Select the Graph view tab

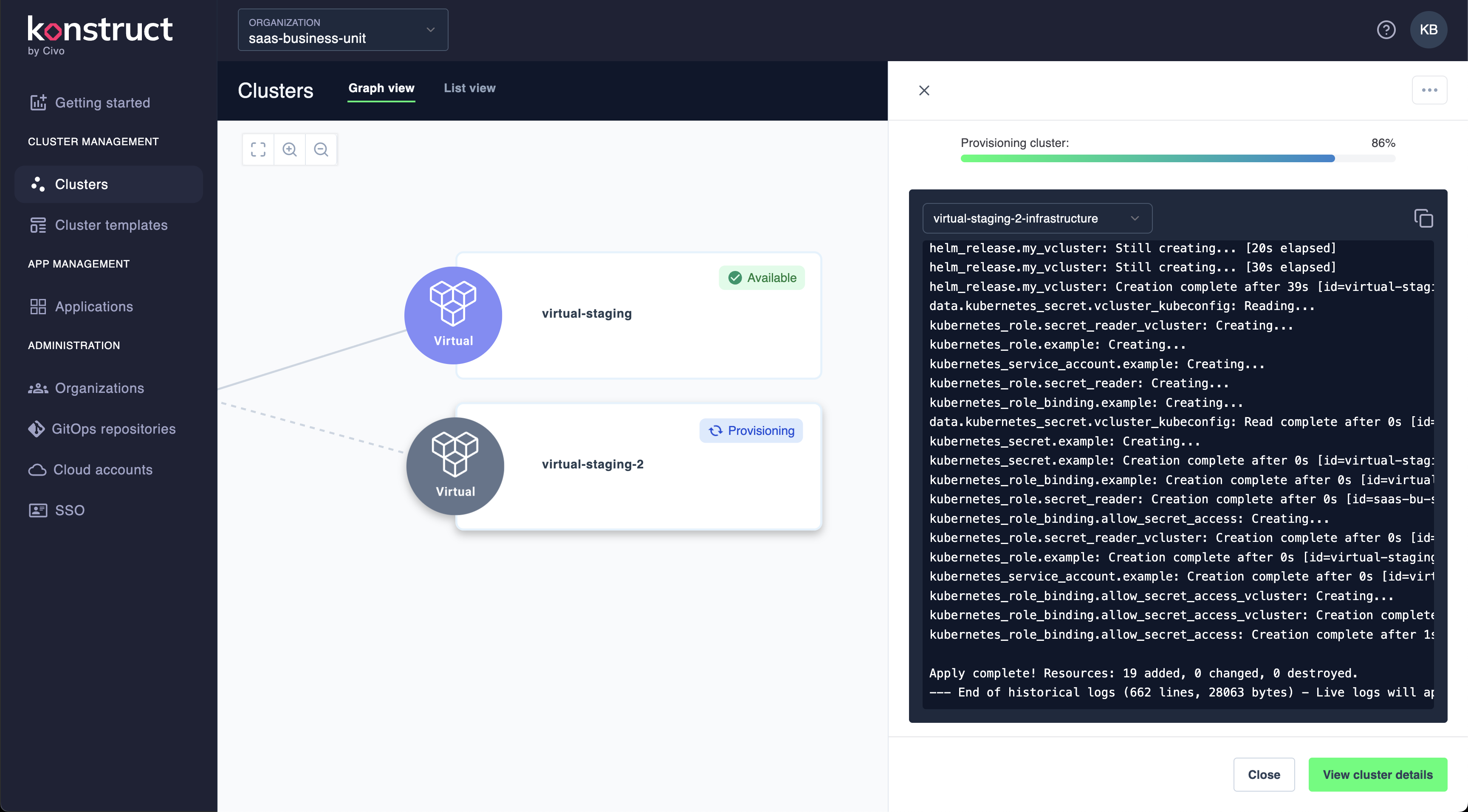tap(381, 88)
